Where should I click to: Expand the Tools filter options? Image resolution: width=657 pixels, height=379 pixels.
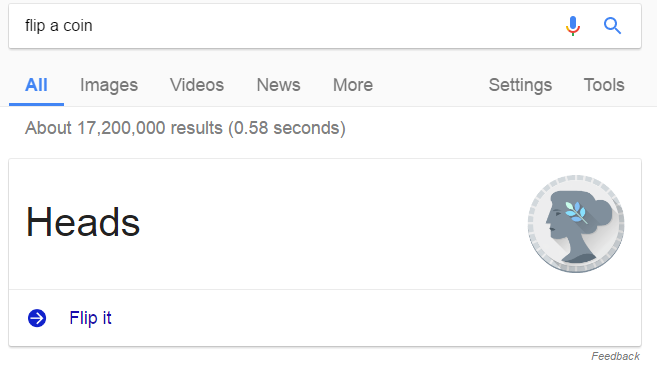point(604,85)
